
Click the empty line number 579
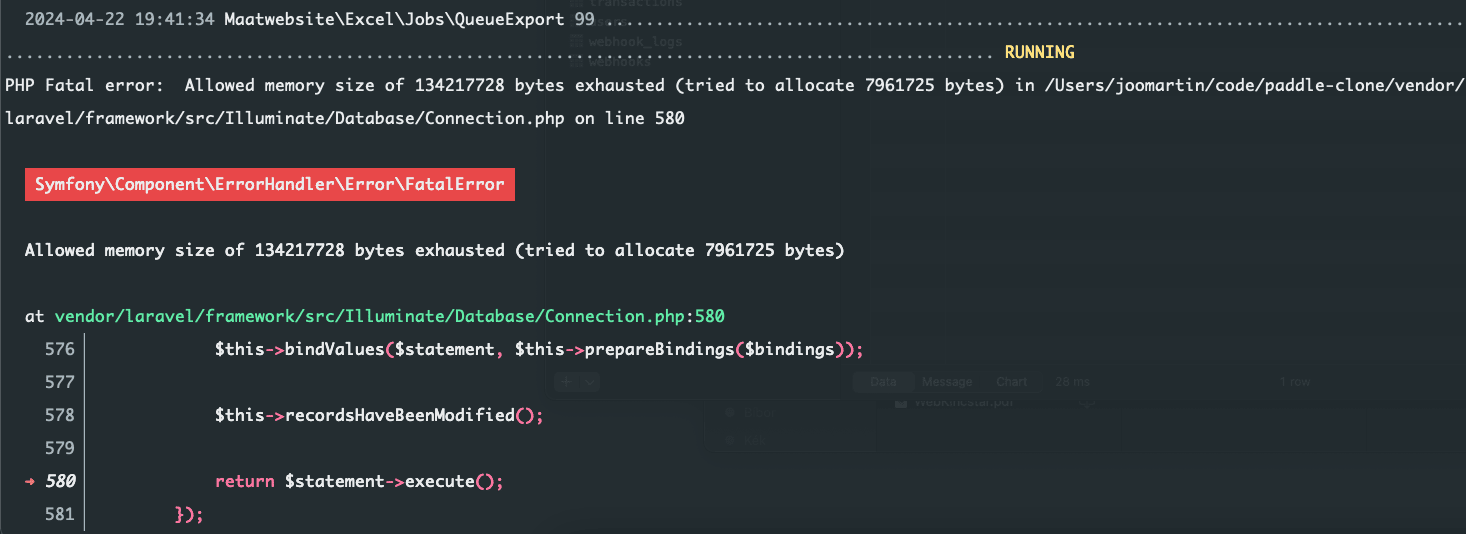[x=59, y=447]
